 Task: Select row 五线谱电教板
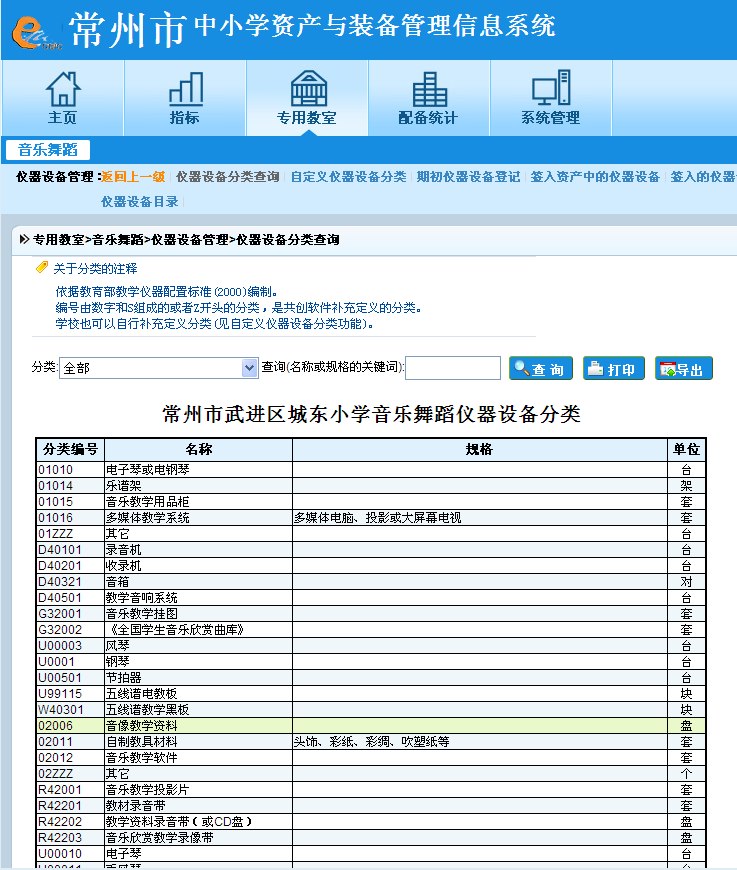coord(371,694)
